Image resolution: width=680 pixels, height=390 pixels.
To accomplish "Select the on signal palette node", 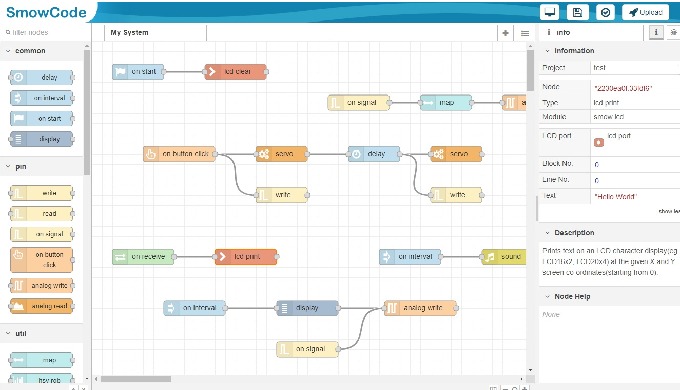I will coord(42,234).
